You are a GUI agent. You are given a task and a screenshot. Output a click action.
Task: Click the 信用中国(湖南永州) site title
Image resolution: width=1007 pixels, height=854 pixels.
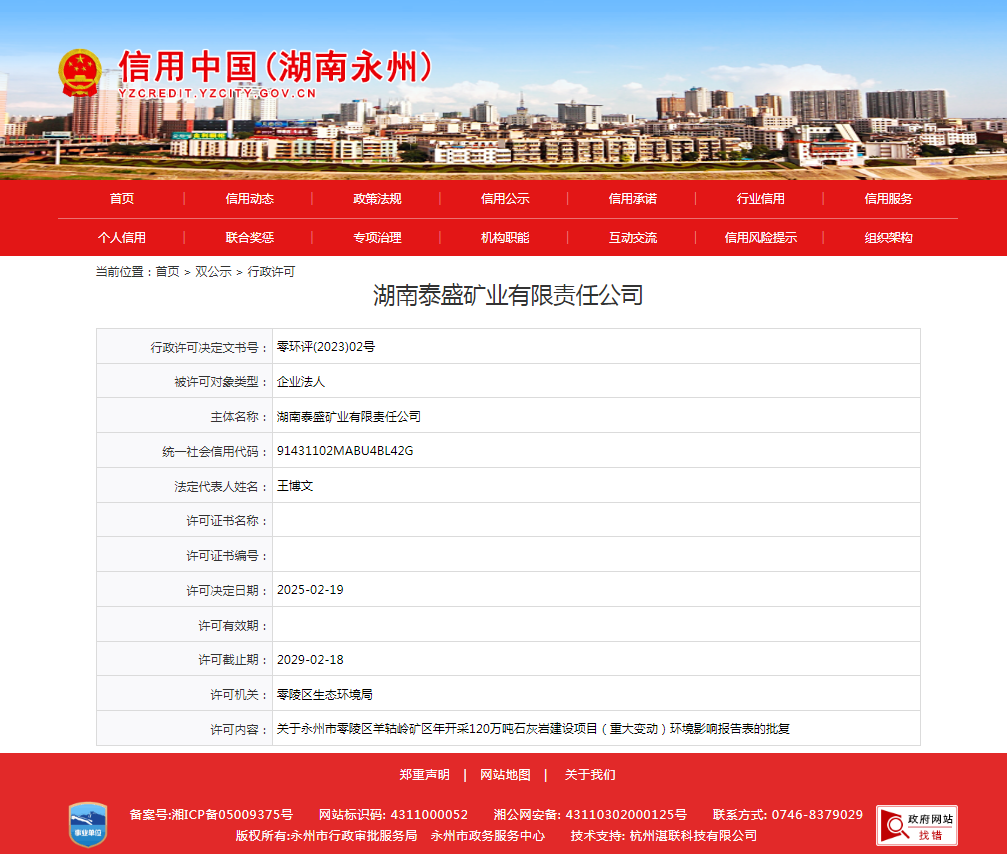click(275, 67)
